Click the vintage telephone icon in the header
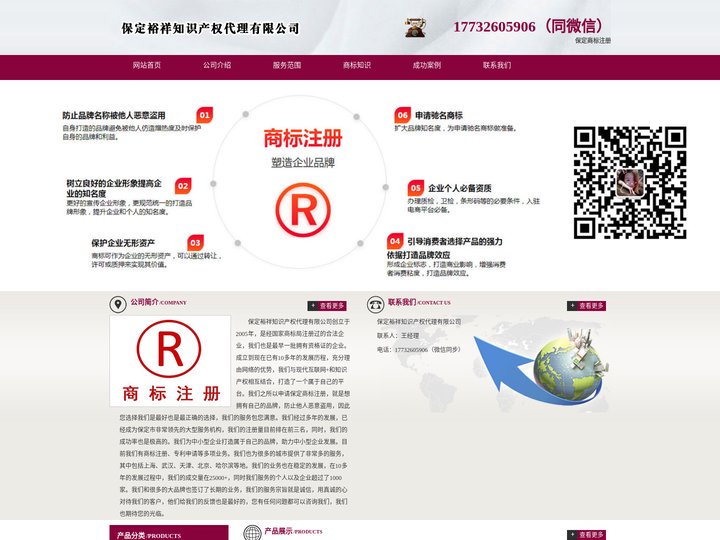This screenshot has height=540, width=720. 416,28
